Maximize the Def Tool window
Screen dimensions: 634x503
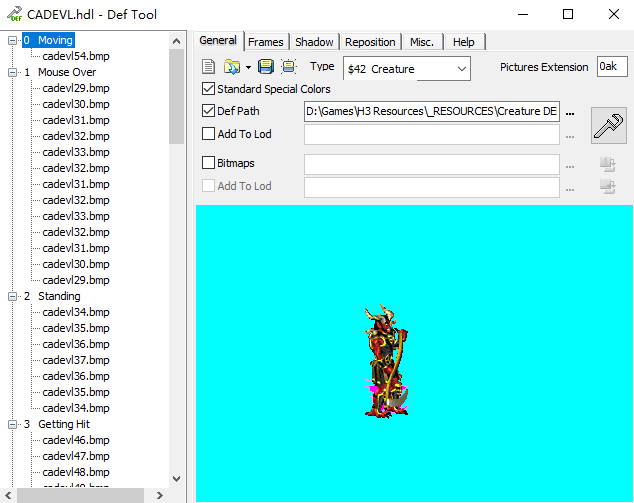(x=568, y=14)
